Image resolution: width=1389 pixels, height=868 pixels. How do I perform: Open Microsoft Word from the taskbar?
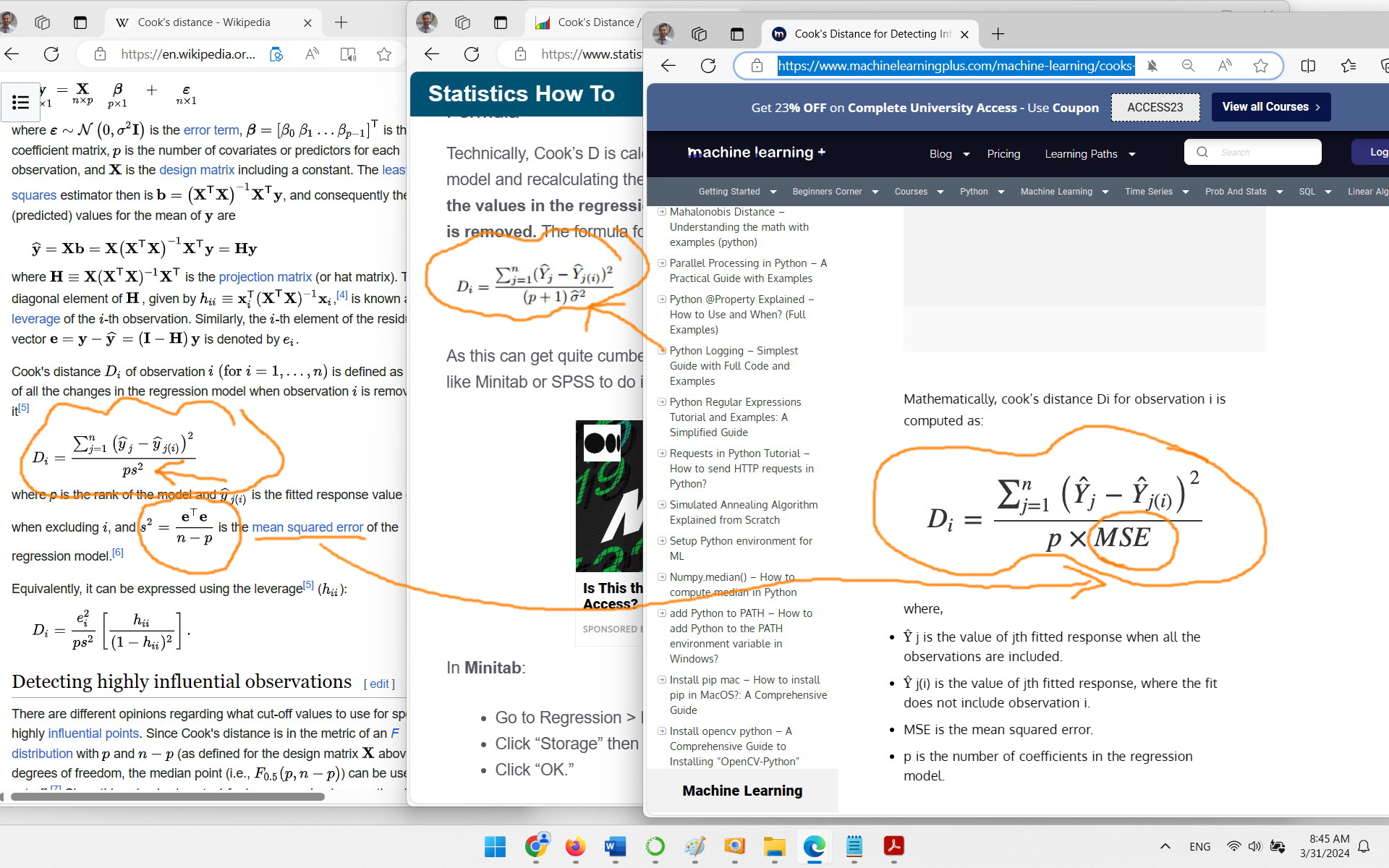616,847
